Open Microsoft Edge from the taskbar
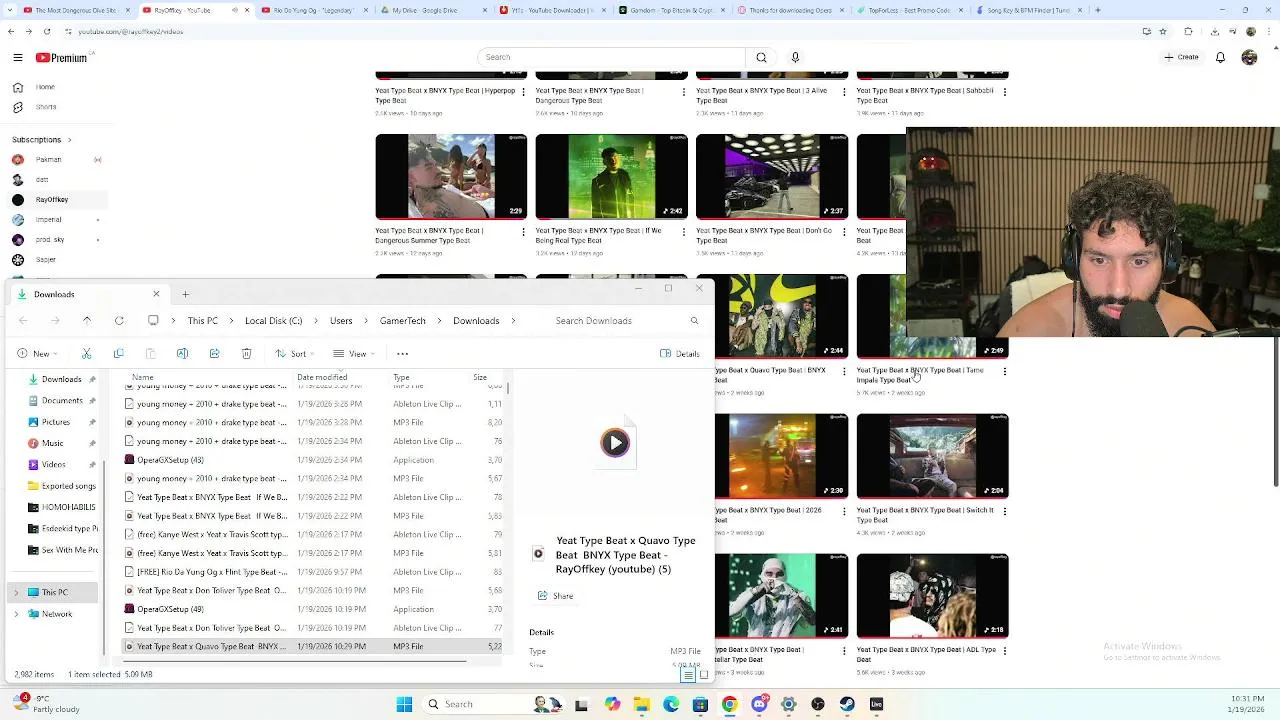This screenshot has height=720, width=1280. tap(671, 704)
